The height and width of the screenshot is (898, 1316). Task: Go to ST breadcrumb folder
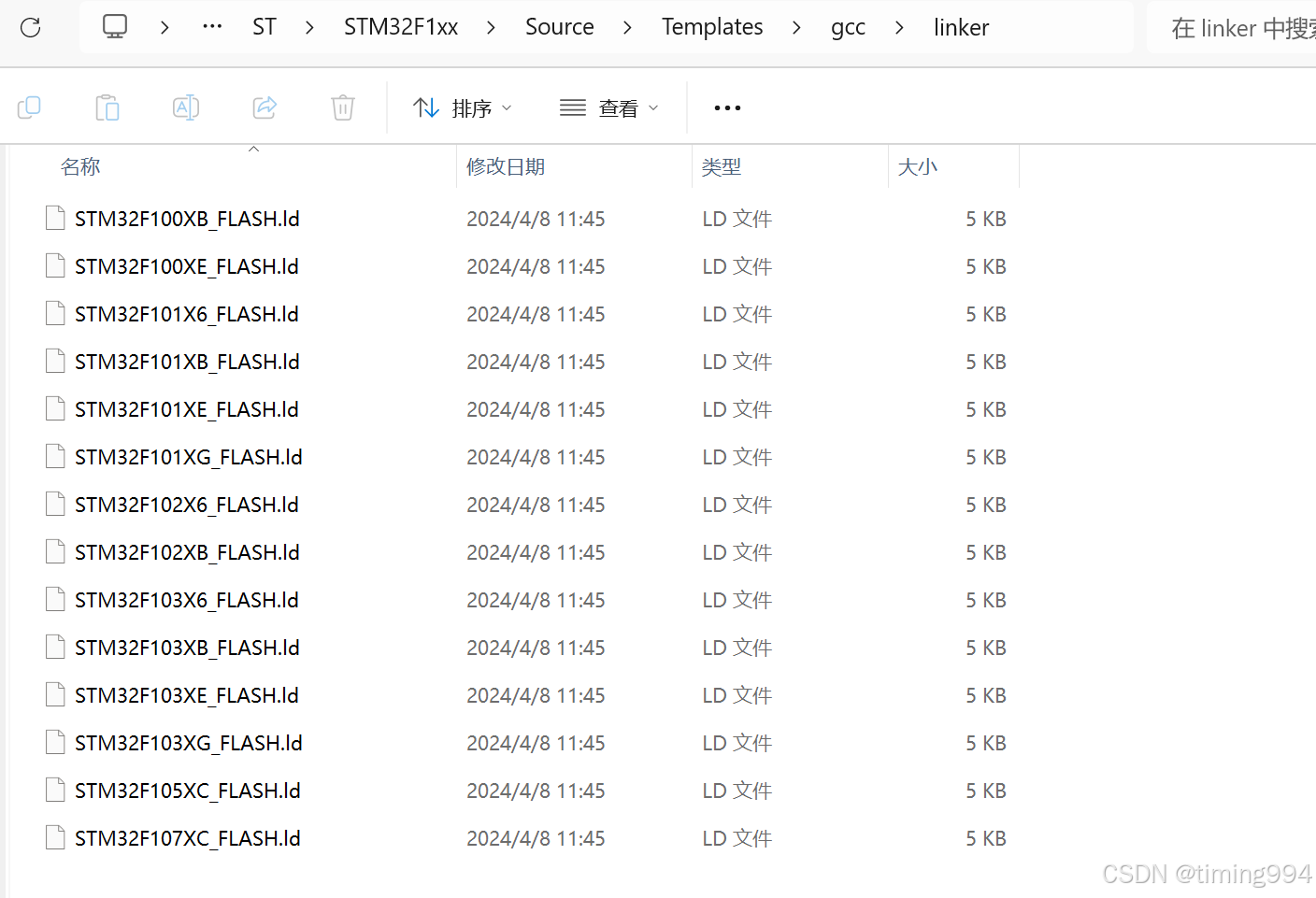coord(265,27)
